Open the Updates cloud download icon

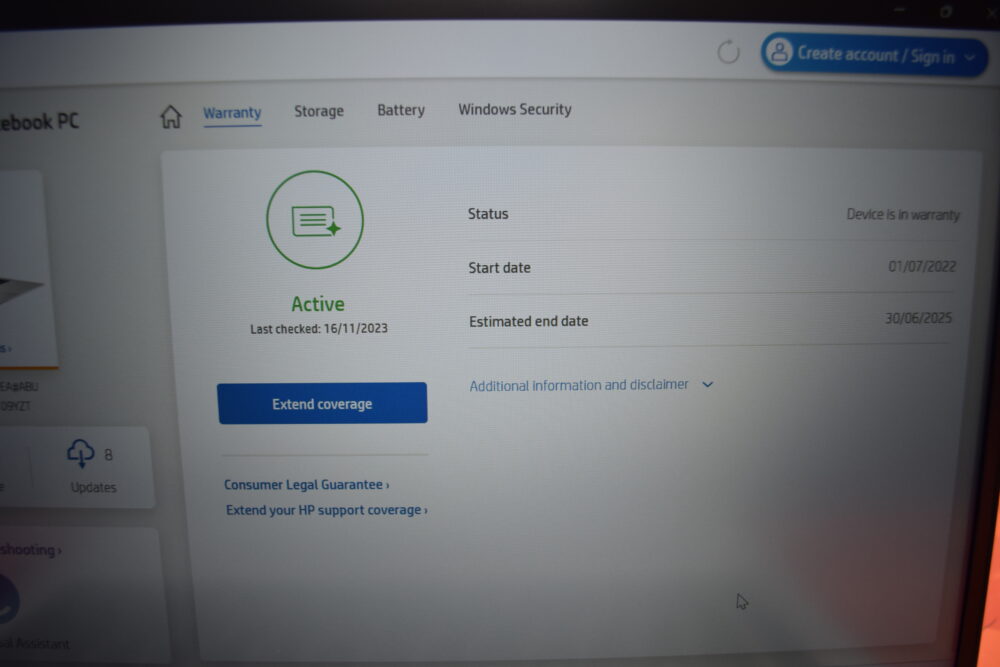80,453
